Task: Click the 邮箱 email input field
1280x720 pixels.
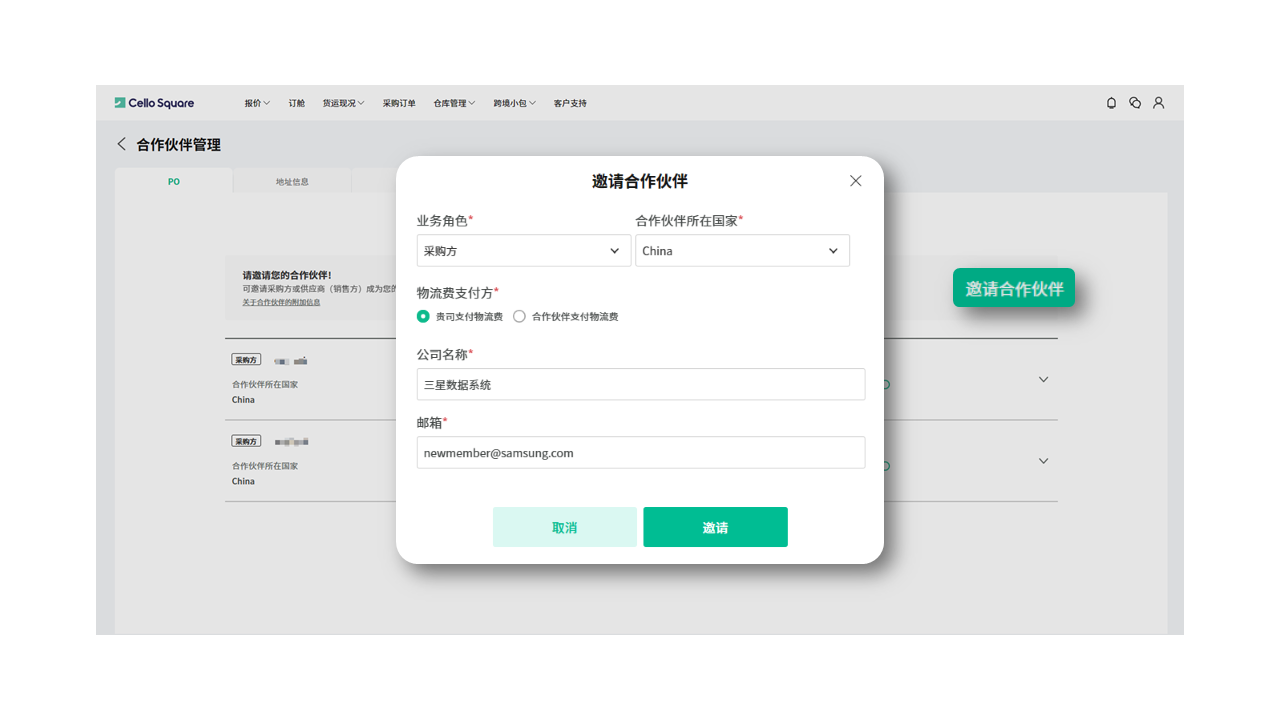Action: (641, 452)
